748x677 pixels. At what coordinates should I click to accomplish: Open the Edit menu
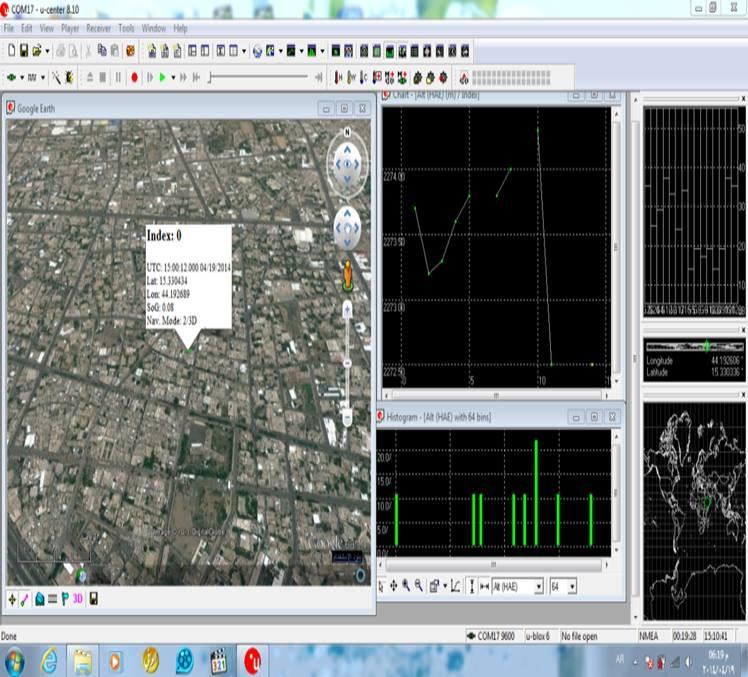[x=27, y=28]
